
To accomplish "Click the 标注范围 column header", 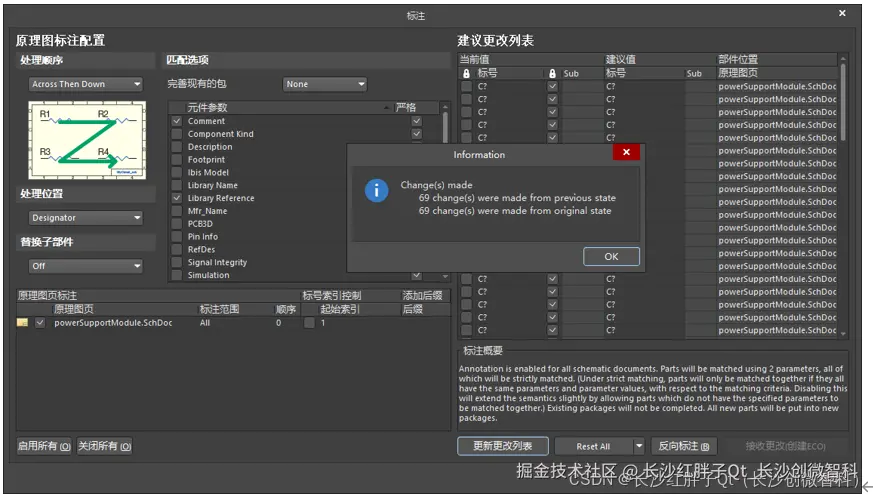I will 219,309.
